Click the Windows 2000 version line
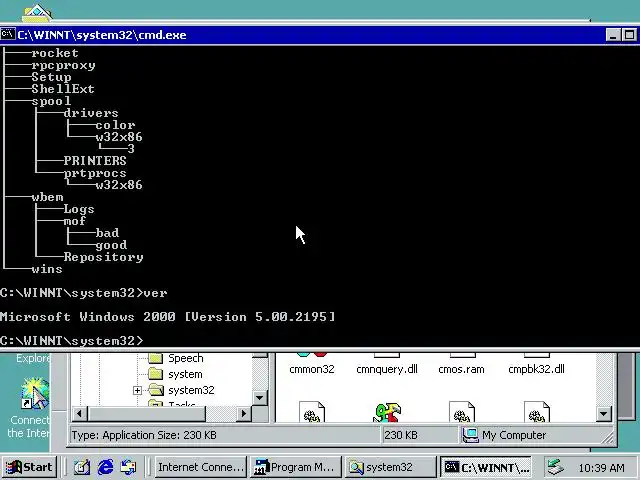Screen dimensions: 640x480 (167, 317)
